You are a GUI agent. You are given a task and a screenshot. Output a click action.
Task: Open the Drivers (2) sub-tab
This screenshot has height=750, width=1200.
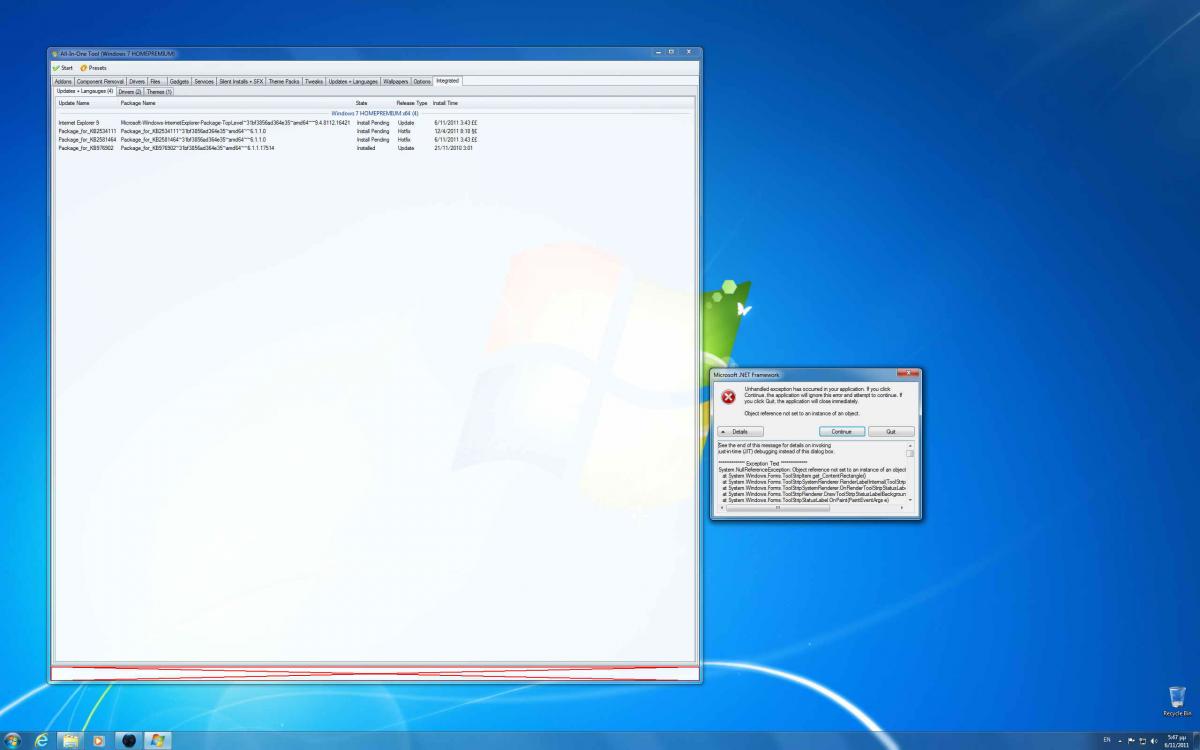coord(130,91)
